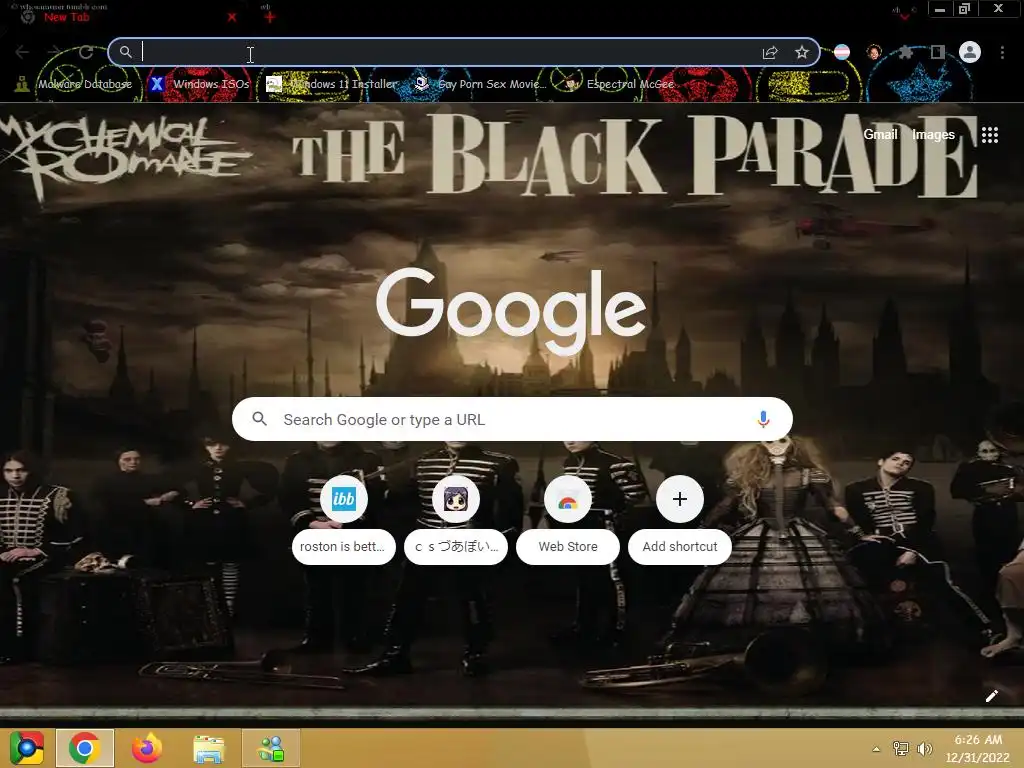This screenshot has height=768, width=1024.
Task: Share this page using the share icon
Action: (770, 52)
